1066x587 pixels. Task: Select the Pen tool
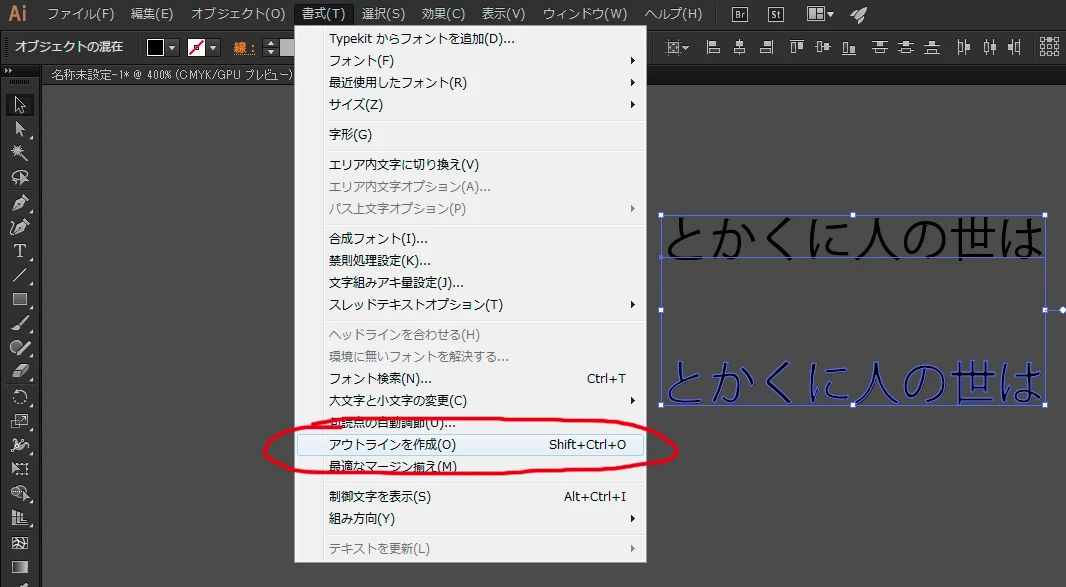pyautogui.click(x=20, y=203)
